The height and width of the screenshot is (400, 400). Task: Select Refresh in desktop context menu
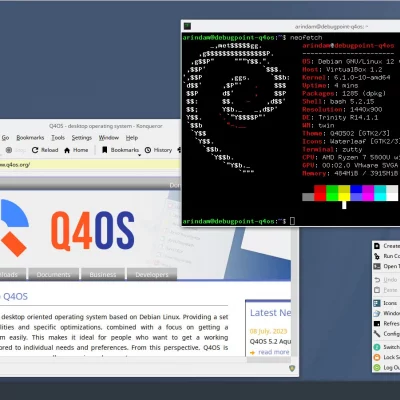pos(386,323)
